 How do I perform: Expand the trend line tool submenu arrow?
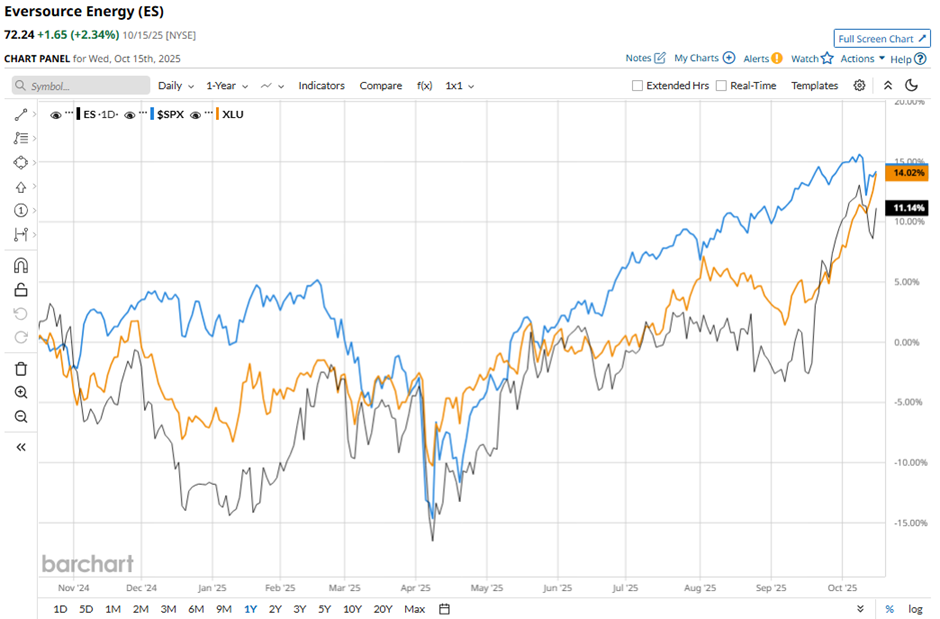click(x=34, y=114)
